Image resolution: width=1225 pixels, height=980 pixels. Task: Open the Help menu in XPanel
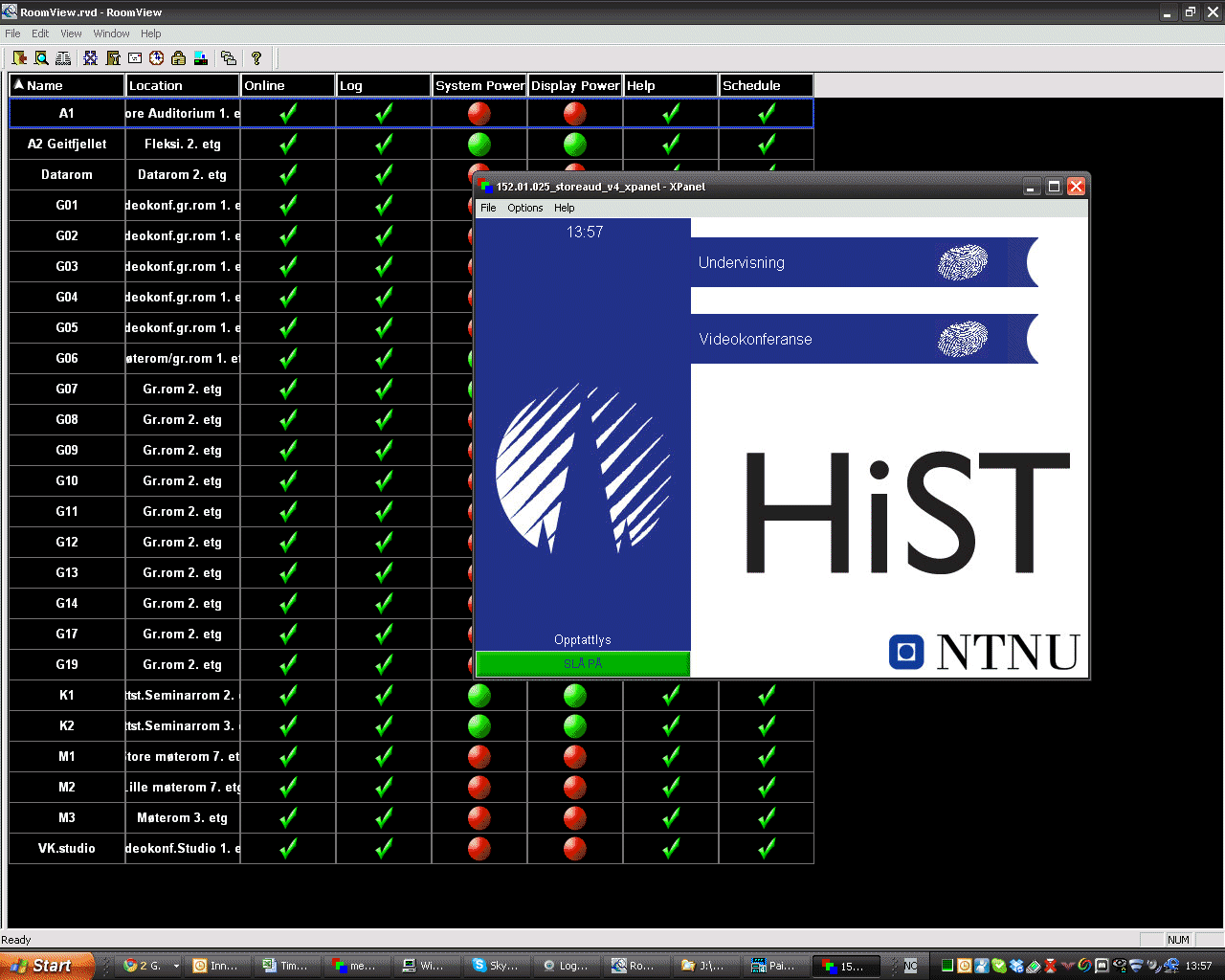pos(565,208)
